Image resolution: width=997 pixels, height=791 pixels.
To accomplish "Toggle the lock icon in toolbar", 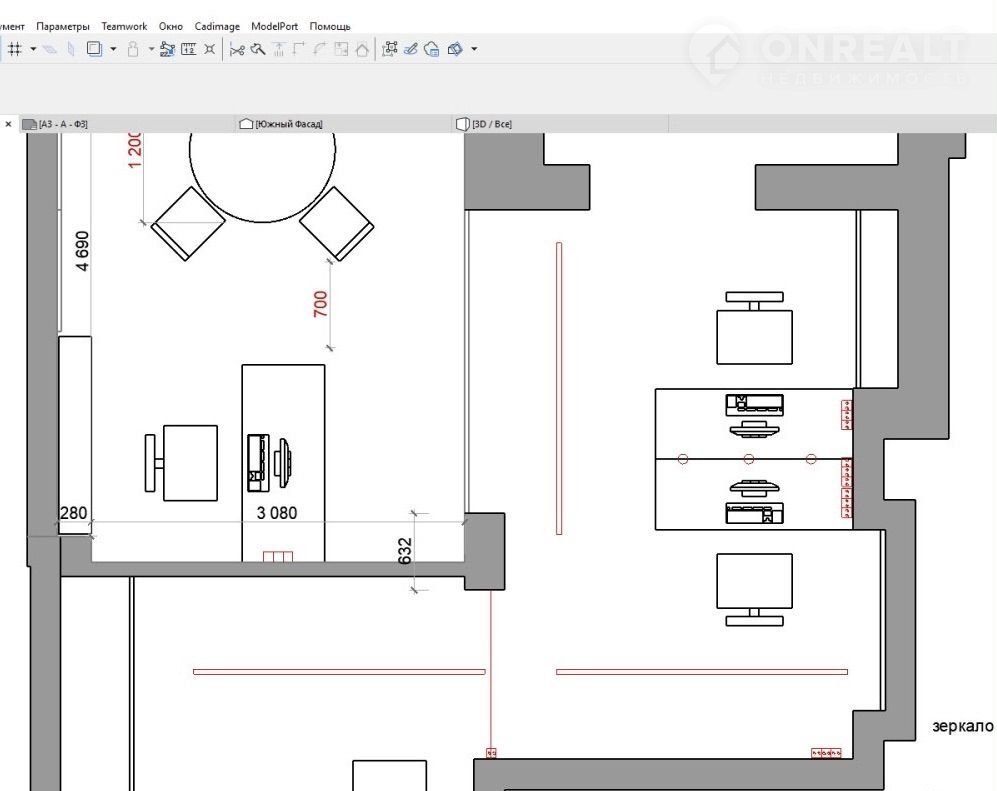I will pos(132,48).
